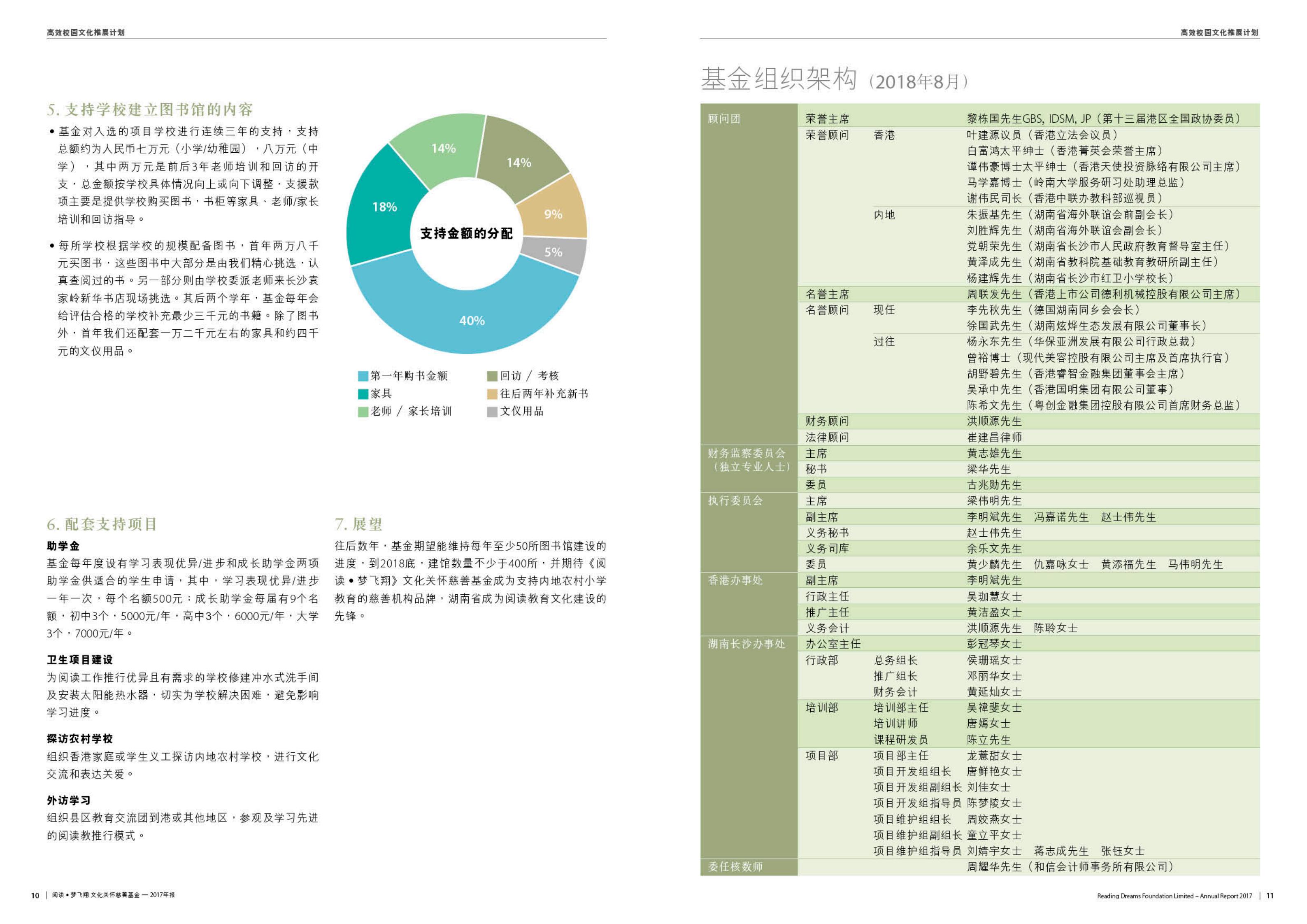Click the 顾问团 section cell in the table
The height and width of the screenshot is (924, 1307).
pos(723,119)
